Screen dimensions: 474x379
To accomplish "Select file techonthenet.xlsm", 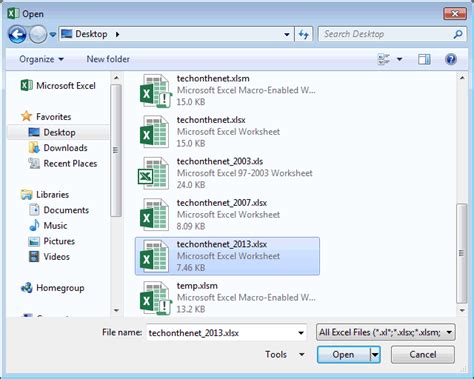I will pos(227,90).
